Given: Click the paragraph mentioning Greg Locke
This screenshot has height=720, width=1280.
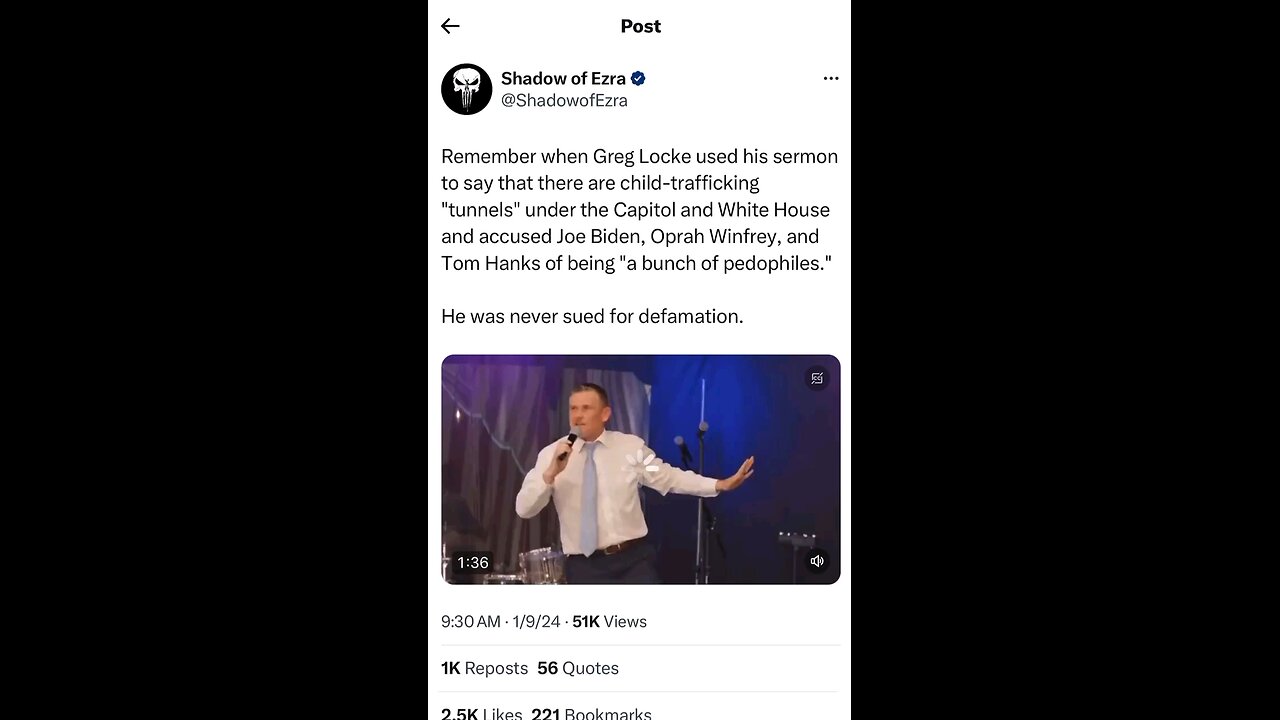Looking at the screenshot, I should [640, 209].
